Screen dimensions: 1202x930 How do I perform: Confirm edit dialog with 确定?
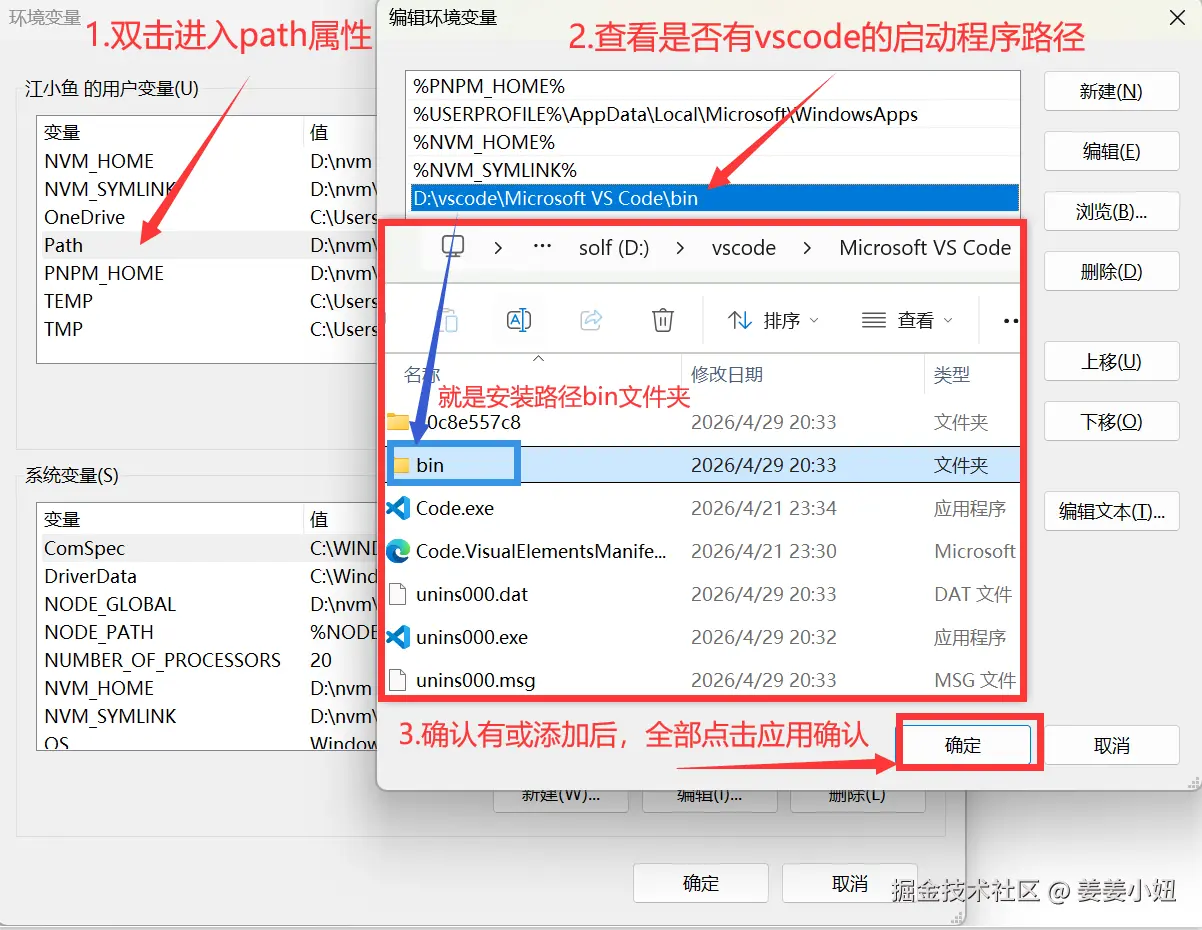pyautogui.click(x=963, y=746)
